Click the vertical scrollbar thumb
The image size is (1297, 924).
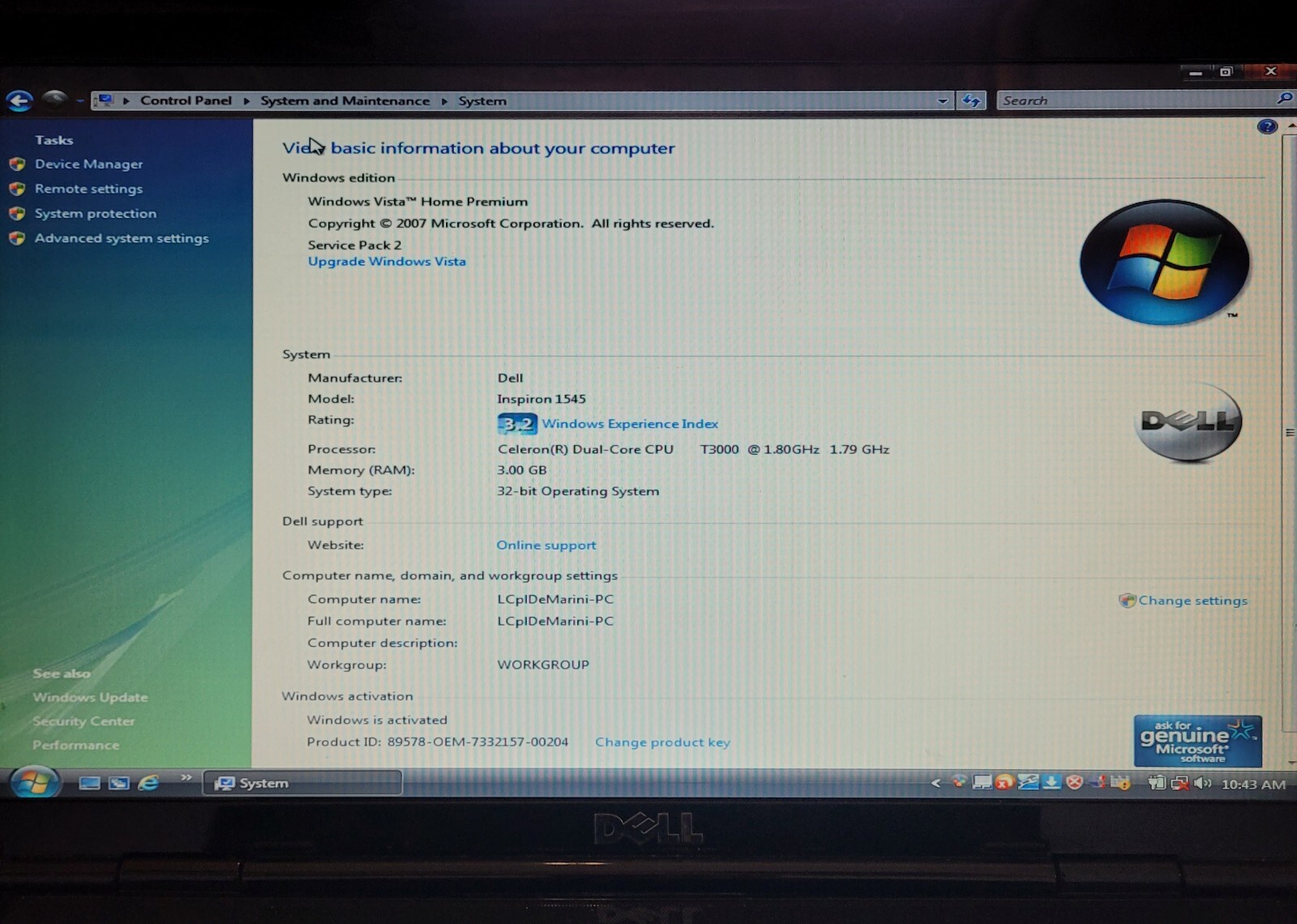(1290, 432)
